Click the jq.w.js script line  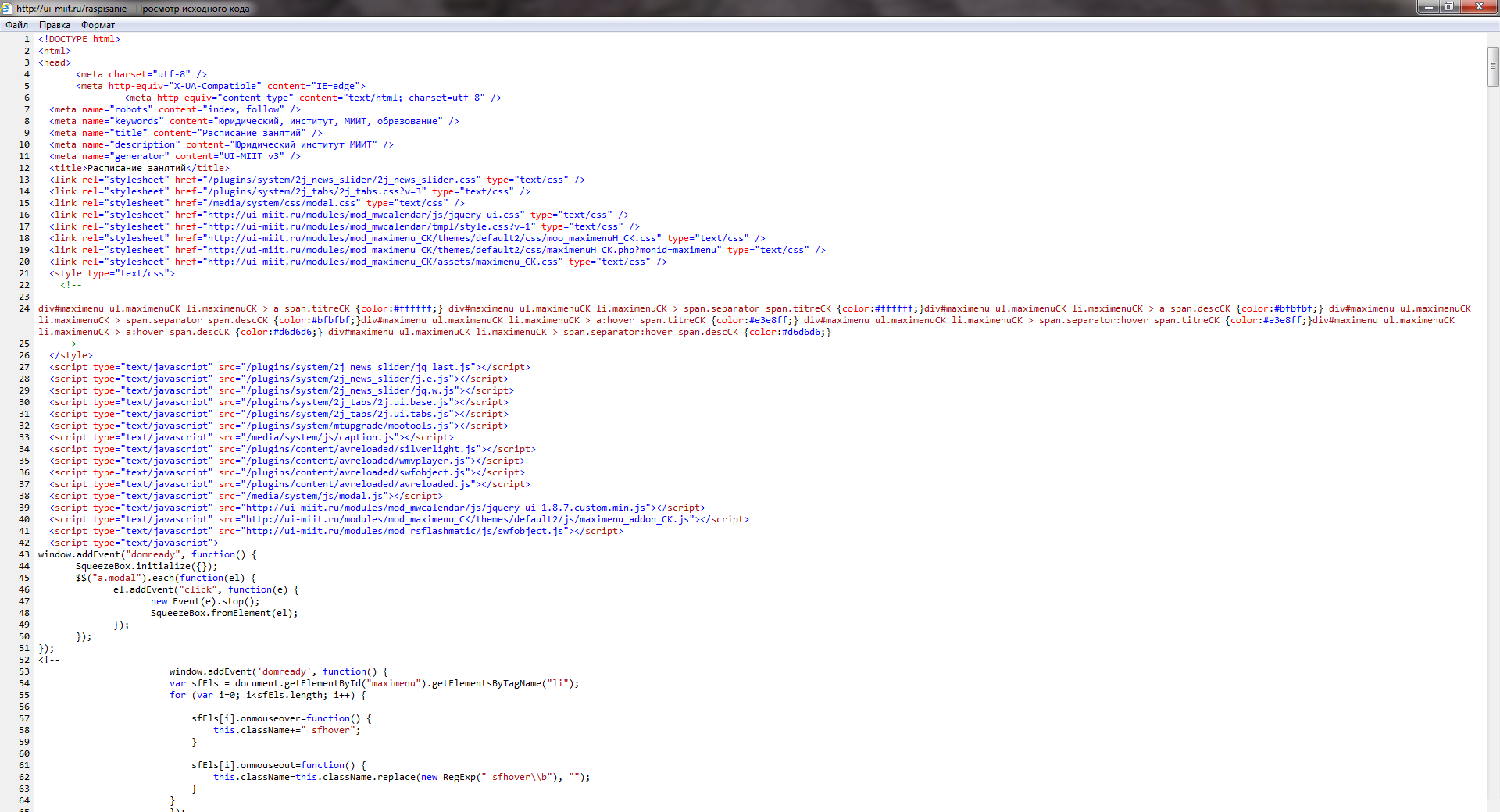point(281,390)
